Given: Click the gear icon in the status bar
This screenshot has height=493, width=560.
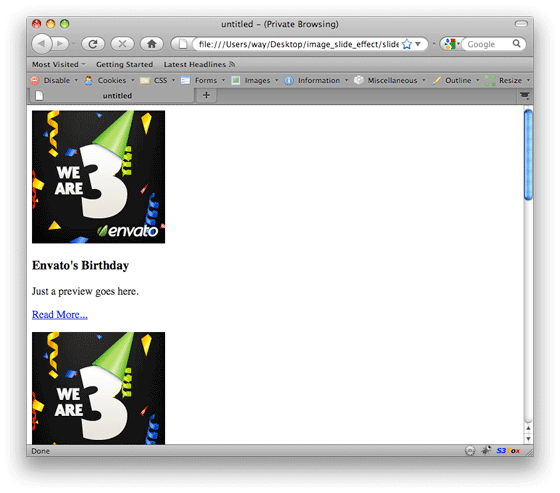Looking at the screenshot, I should (470, 451).
